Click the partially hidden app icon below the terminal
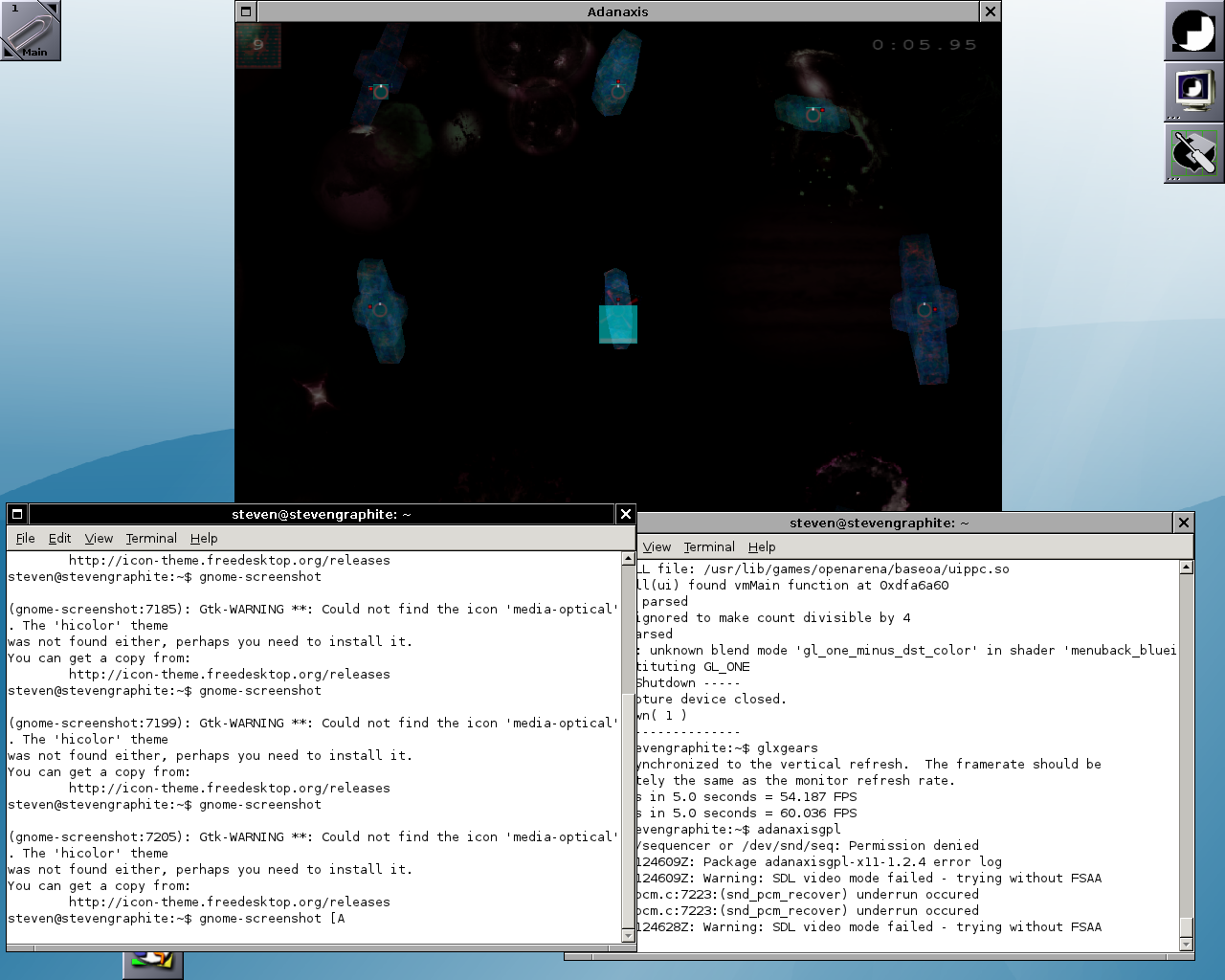1225x980 pixels. (x=152, y=964)
